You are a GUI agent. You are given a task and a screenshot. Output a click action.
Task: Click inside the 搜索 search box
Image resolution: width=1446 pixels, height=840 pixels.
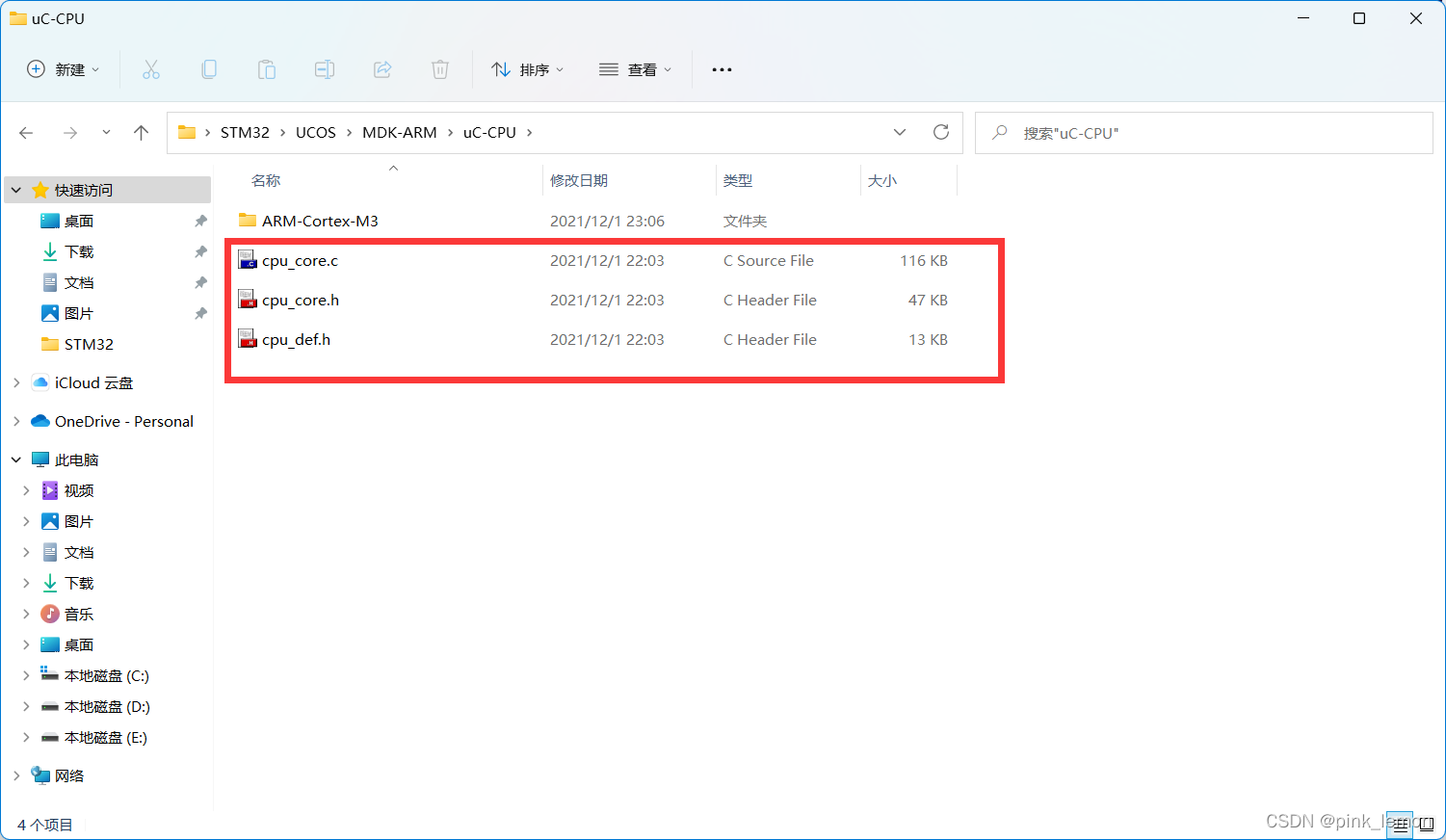point(1203,132)
